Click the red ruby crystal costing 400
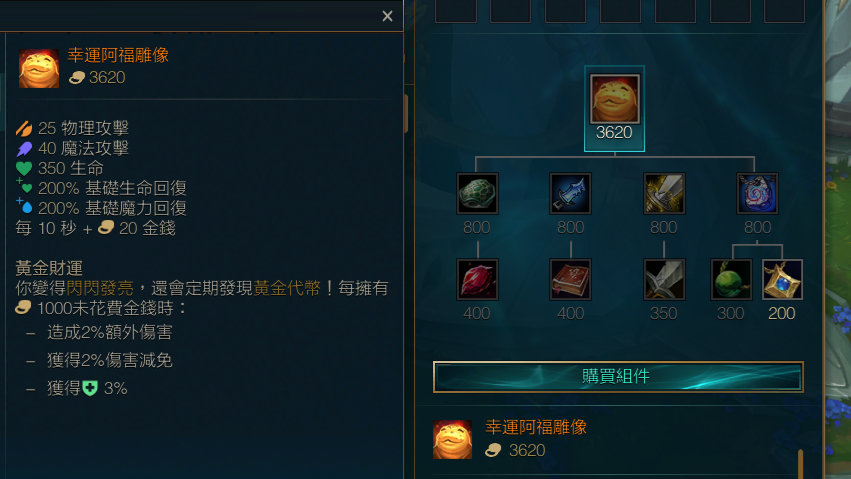The height and width of the screenshot is (479, 851). point(477,279)
